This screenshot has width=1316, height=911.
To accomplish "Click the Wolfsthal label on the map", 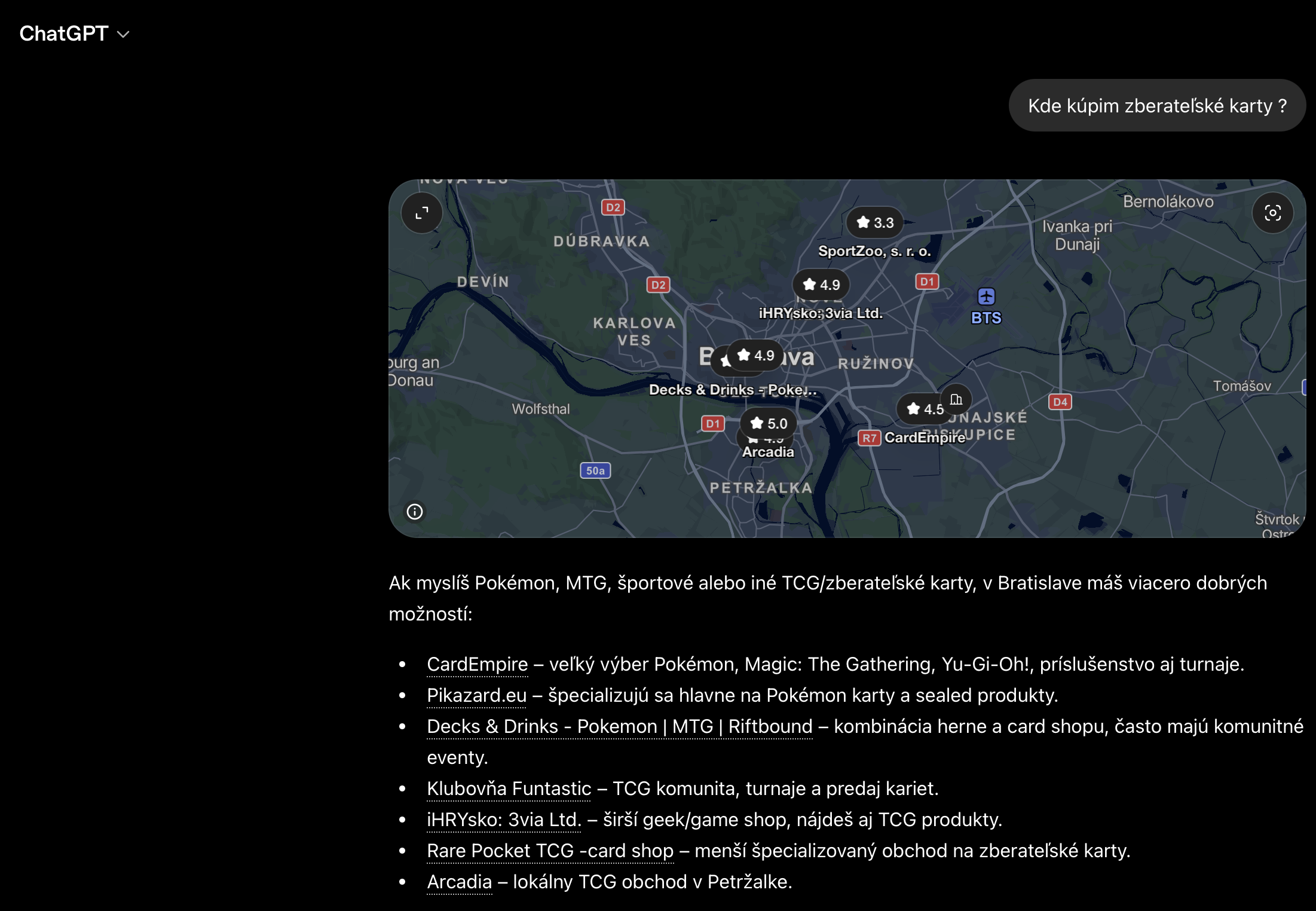I will [541, 409].
